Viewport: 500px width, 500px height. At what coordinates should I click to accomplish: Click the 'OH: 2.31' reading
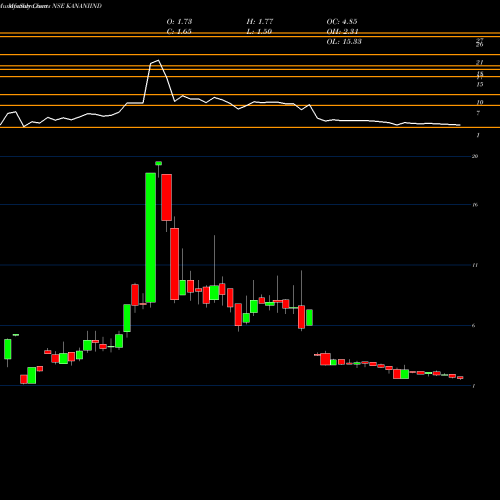coord(342,32)
